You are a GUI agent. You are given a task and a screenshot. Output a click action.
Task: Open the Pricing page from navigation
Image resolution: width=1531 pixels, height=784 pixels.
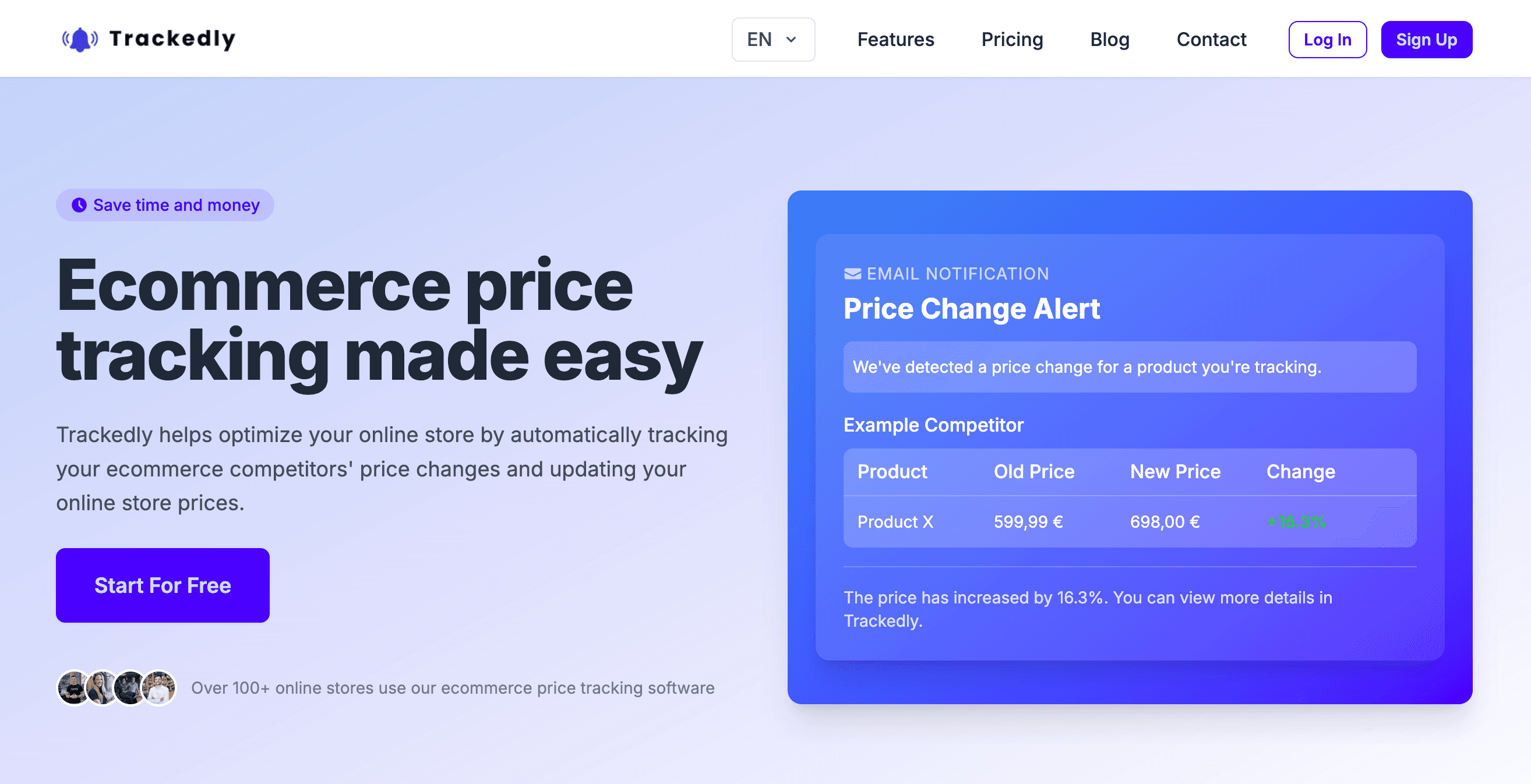point(1011,40)
